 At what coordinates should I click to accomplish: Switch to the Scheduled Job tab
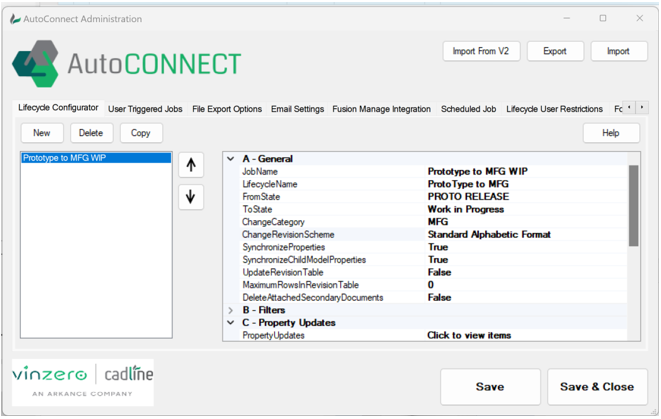click(468, 109)
